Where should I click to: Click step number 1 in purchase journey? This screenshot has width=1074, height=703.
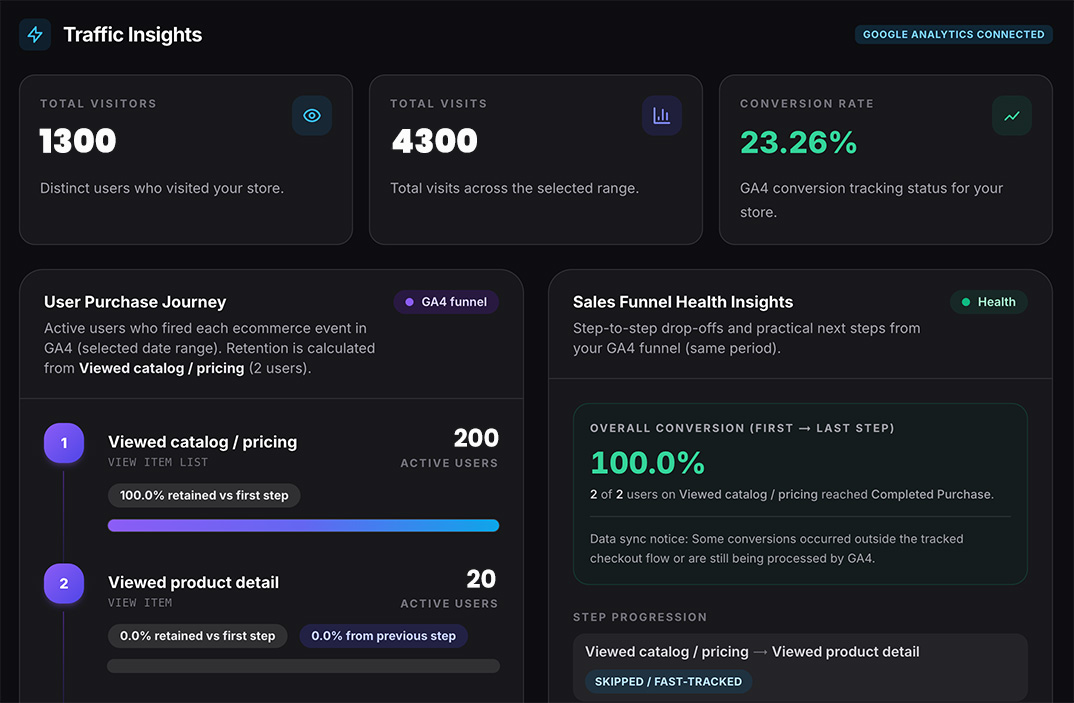64,443
